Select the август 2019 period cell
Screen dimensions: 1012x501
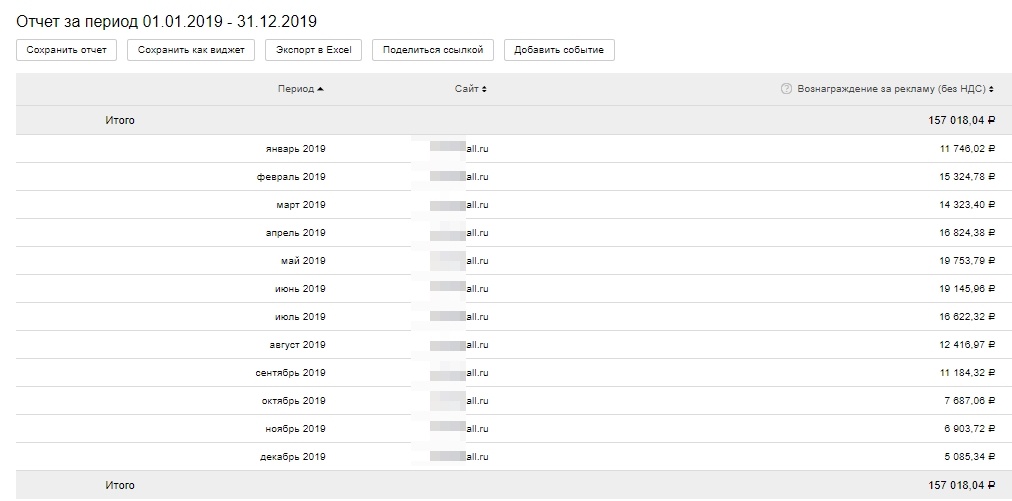297,345
